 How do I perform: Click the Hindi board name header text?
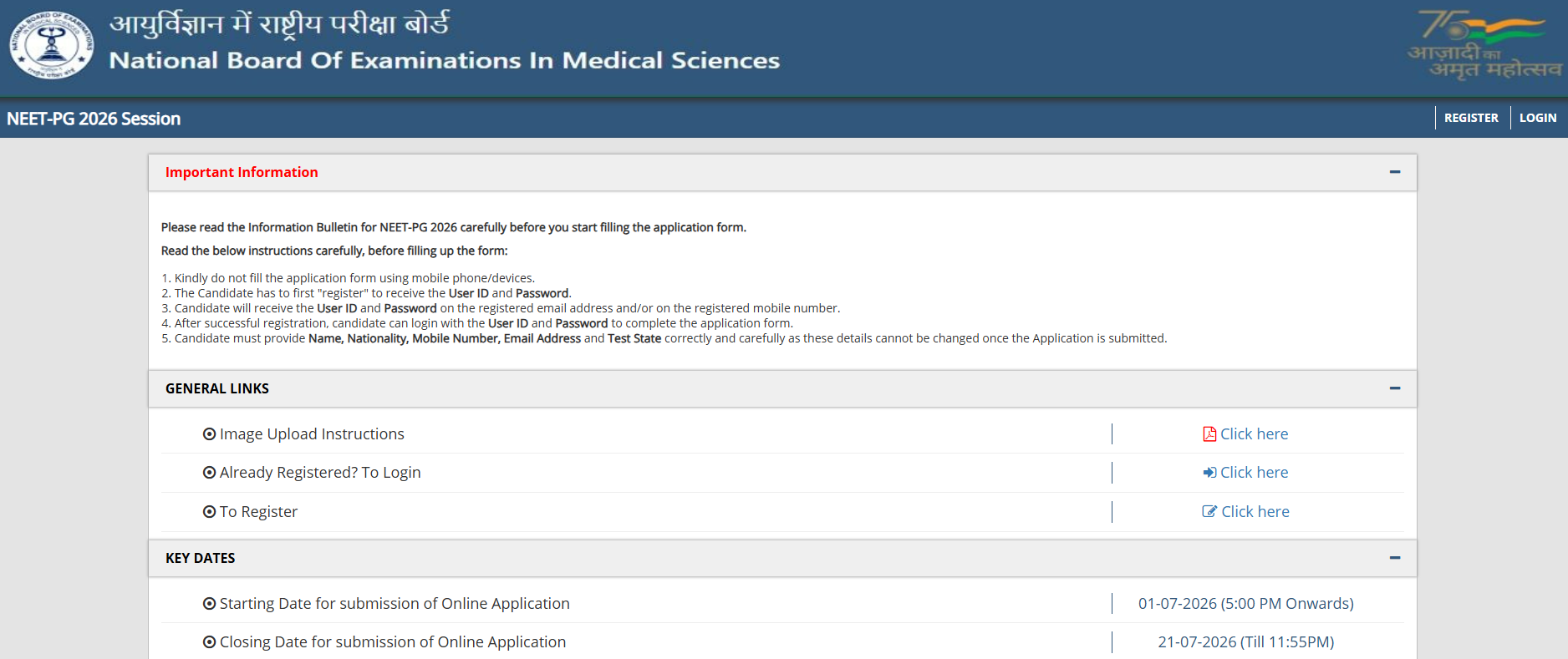[x=279, y=24]
